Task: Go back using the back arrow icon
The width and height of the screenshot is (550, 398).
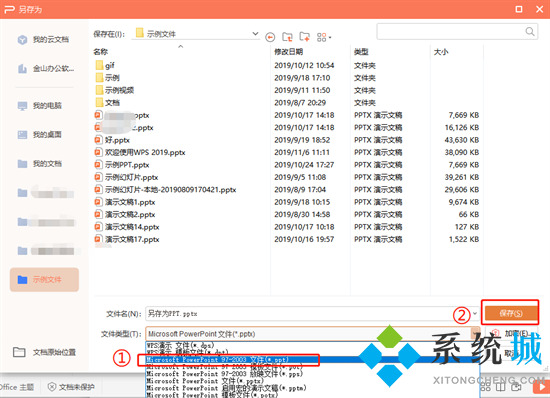Action: [270, 37]
